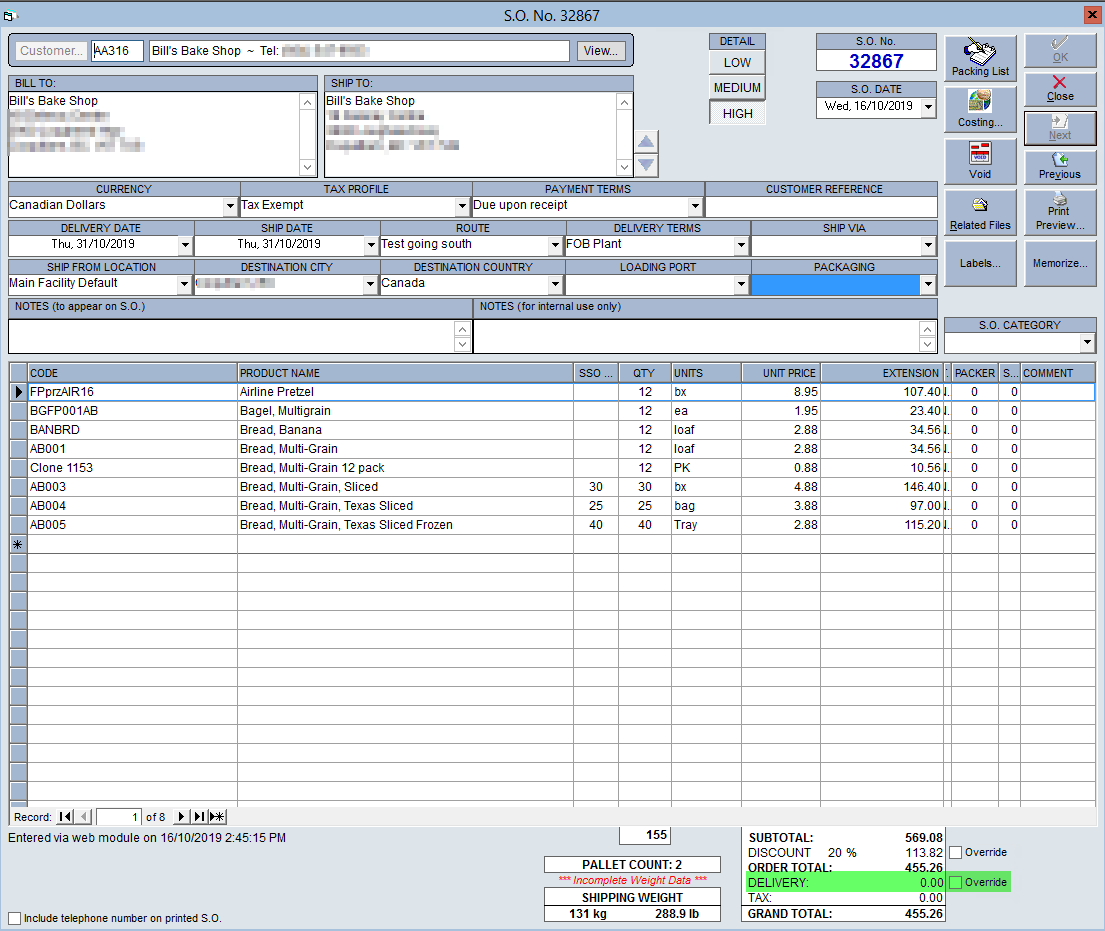Void this sales order
This screenshot has height=931, width=1105.
(x=980, y=161)
